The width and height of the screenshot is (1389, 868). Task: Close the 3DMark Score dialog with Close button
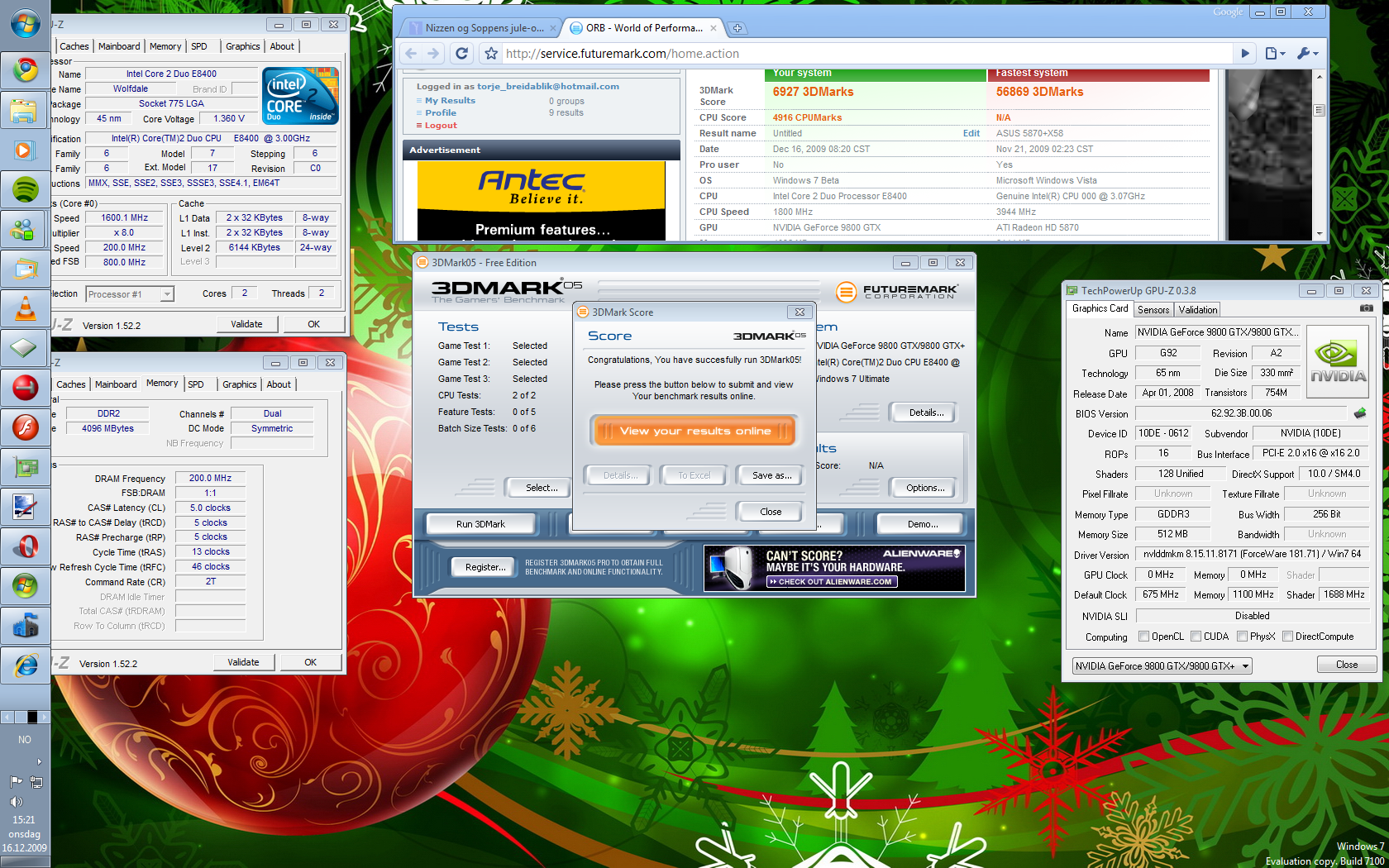coord(771,512)
